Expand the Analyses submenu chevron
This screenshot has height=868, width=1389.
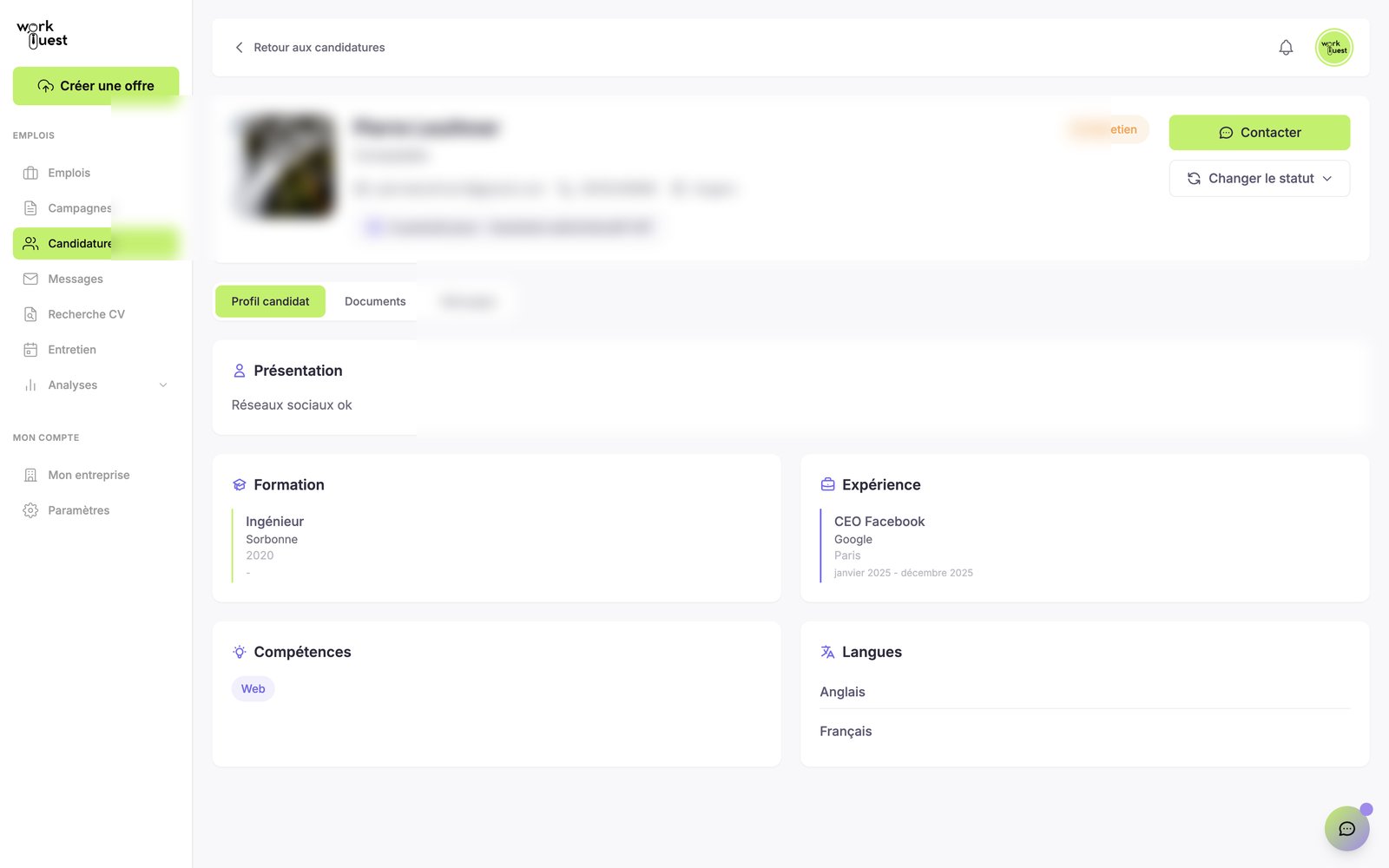click(x=162, y=385)
